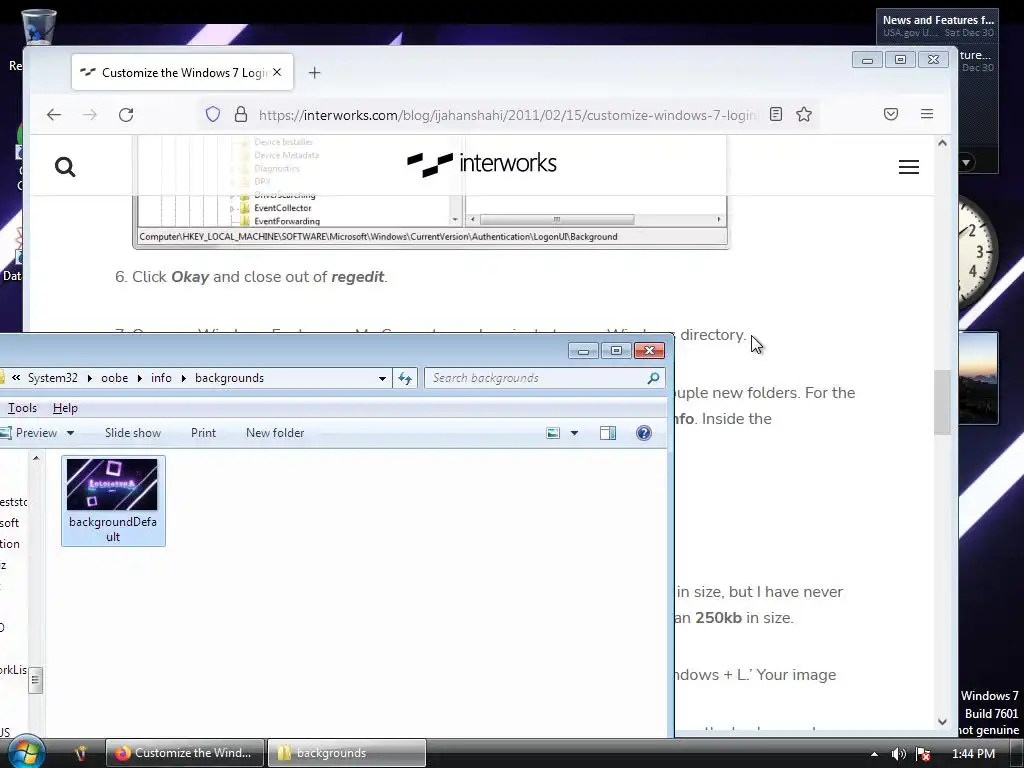Switch to backgrounds taskbar button
1024x768 pixels.
pos(347,753)
